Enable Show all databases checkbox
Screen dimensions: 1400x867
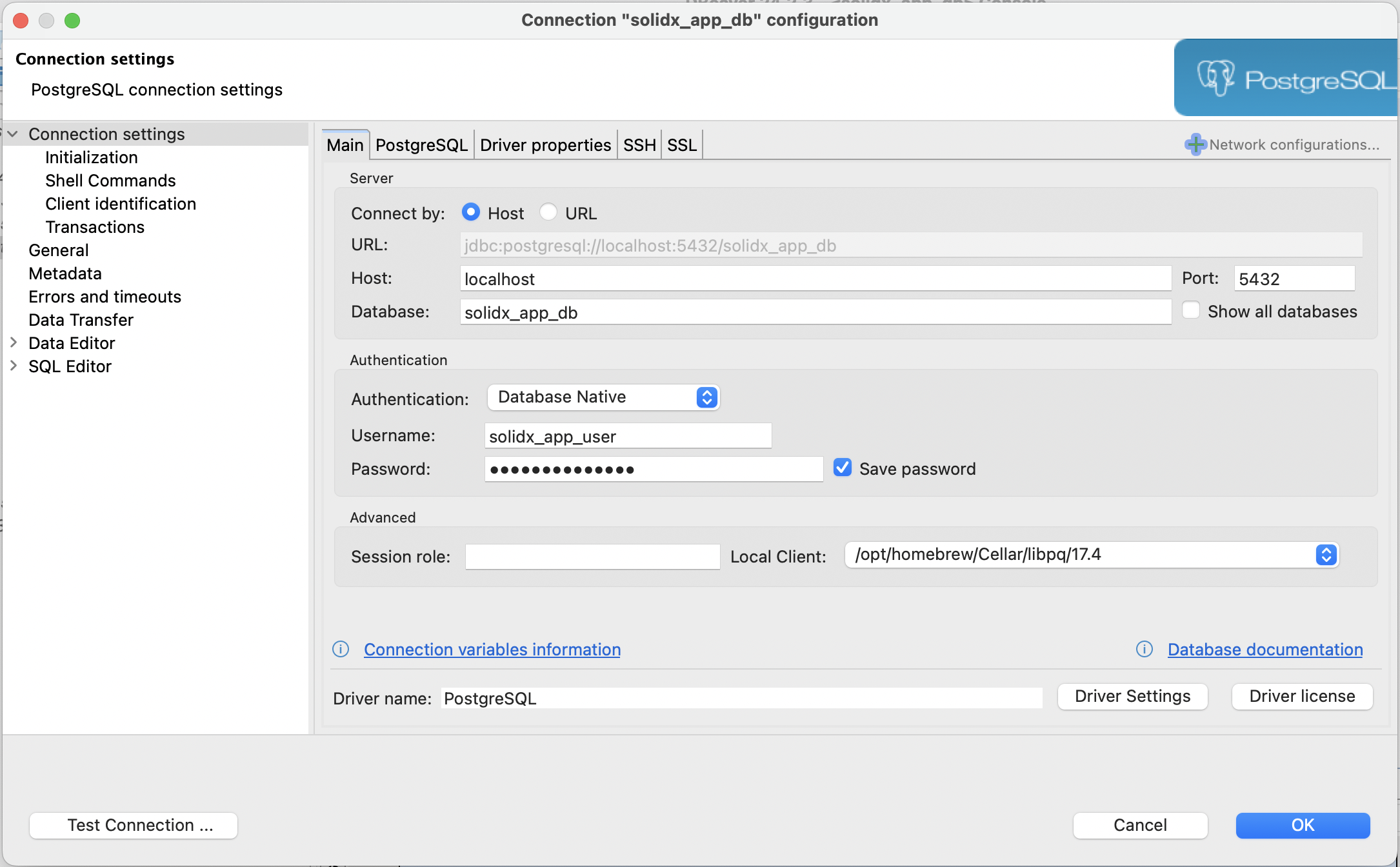1191,310
